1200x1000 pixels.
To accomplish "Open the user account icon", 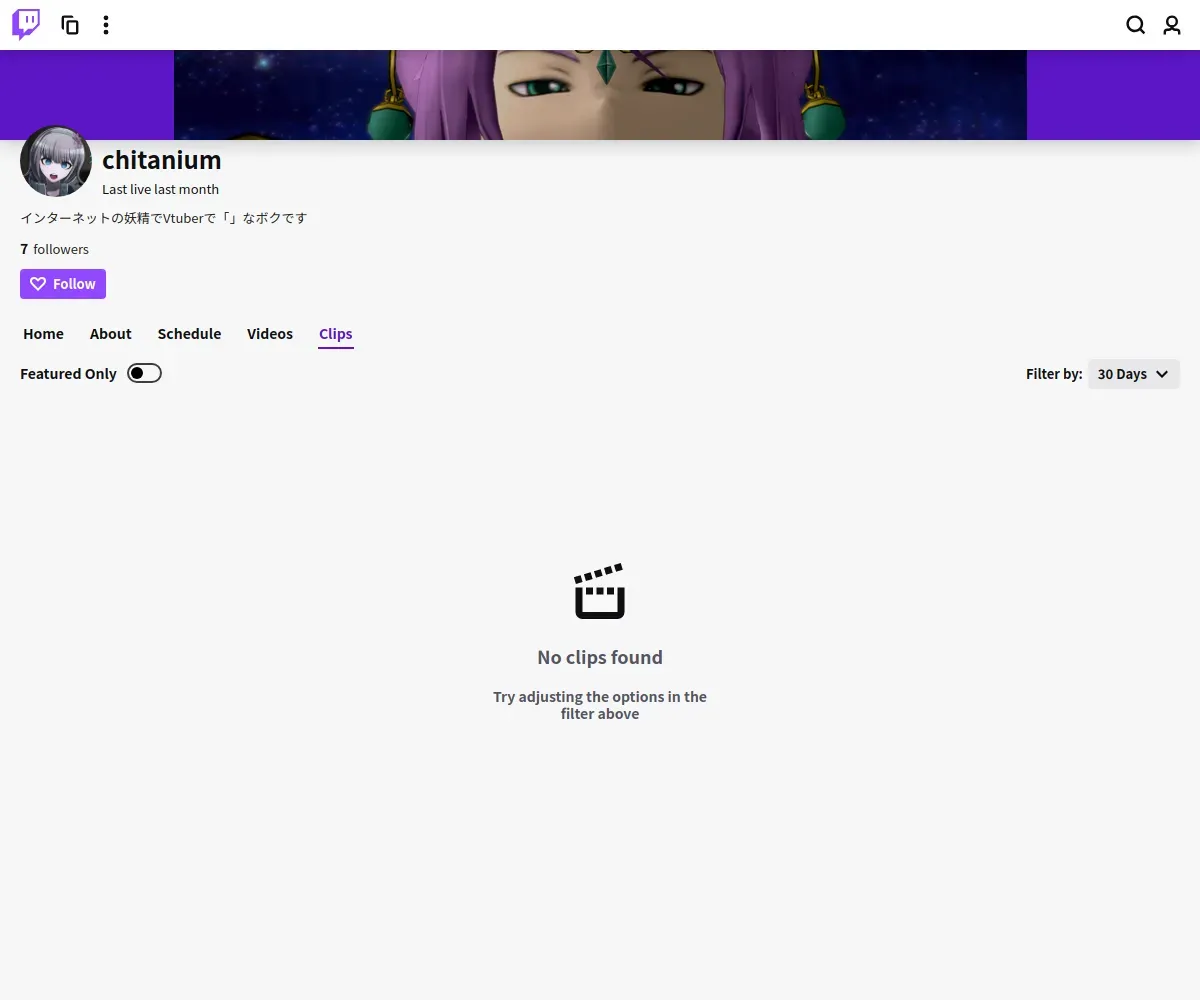I will [1172, 25].
